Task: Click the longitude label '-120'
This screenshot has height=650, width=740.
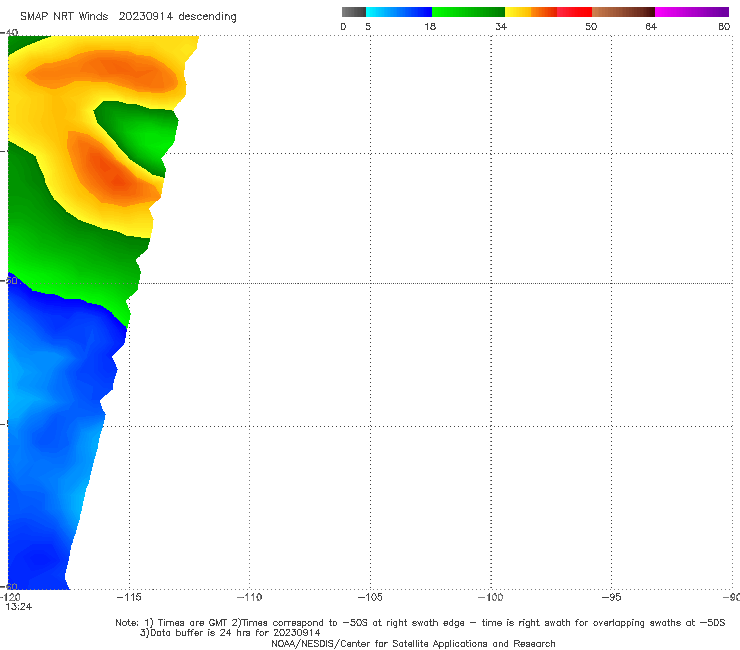Action: click(10, 598)
